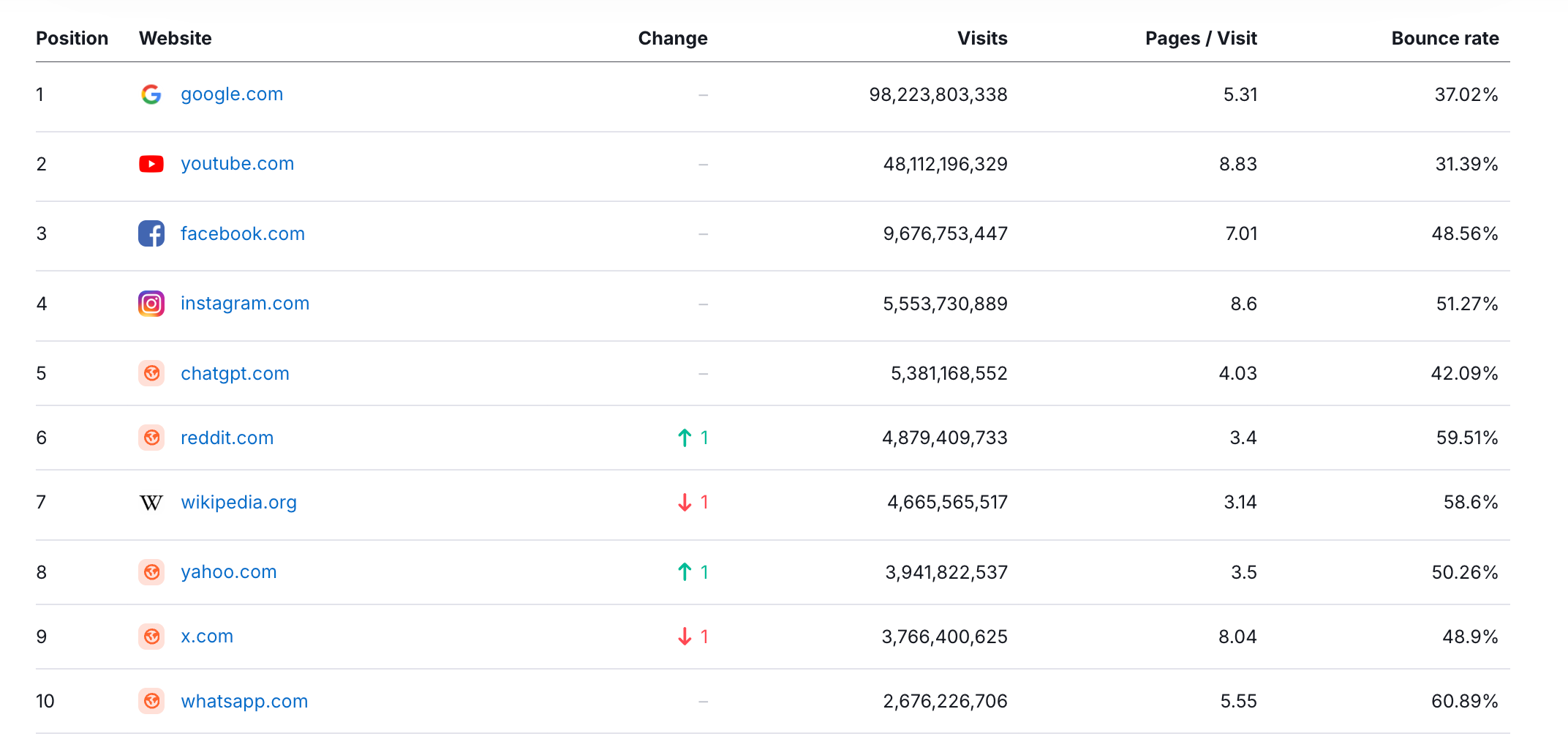Select visits value 5,553,730,889
The width and height of the screenshot is (1568, 739).
pyautogui.click(x=945, y=304)
